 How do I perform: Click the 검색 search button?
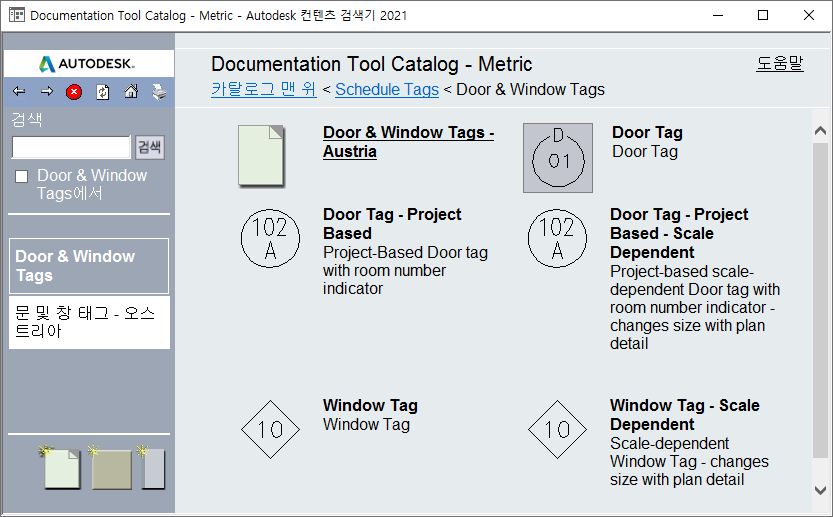(x=150, y=147)
